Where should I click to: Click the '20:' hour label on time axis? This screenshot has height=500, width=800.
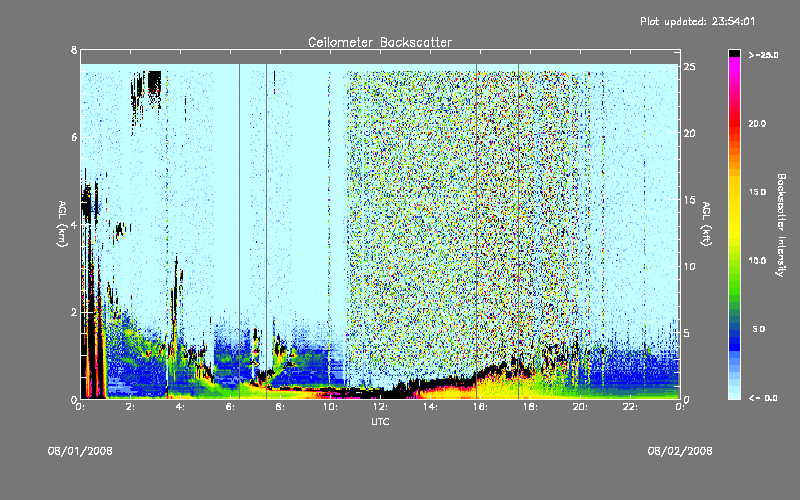[580, 407]
